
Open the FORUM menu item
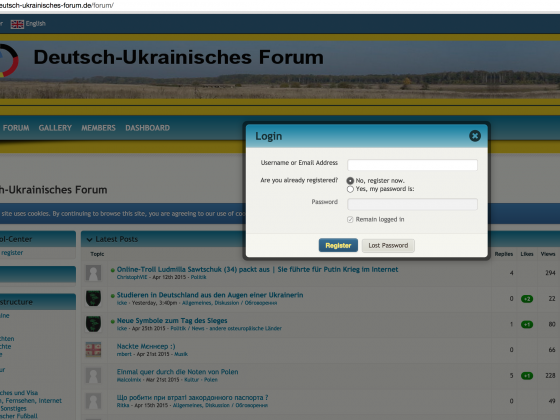(16, 128)
